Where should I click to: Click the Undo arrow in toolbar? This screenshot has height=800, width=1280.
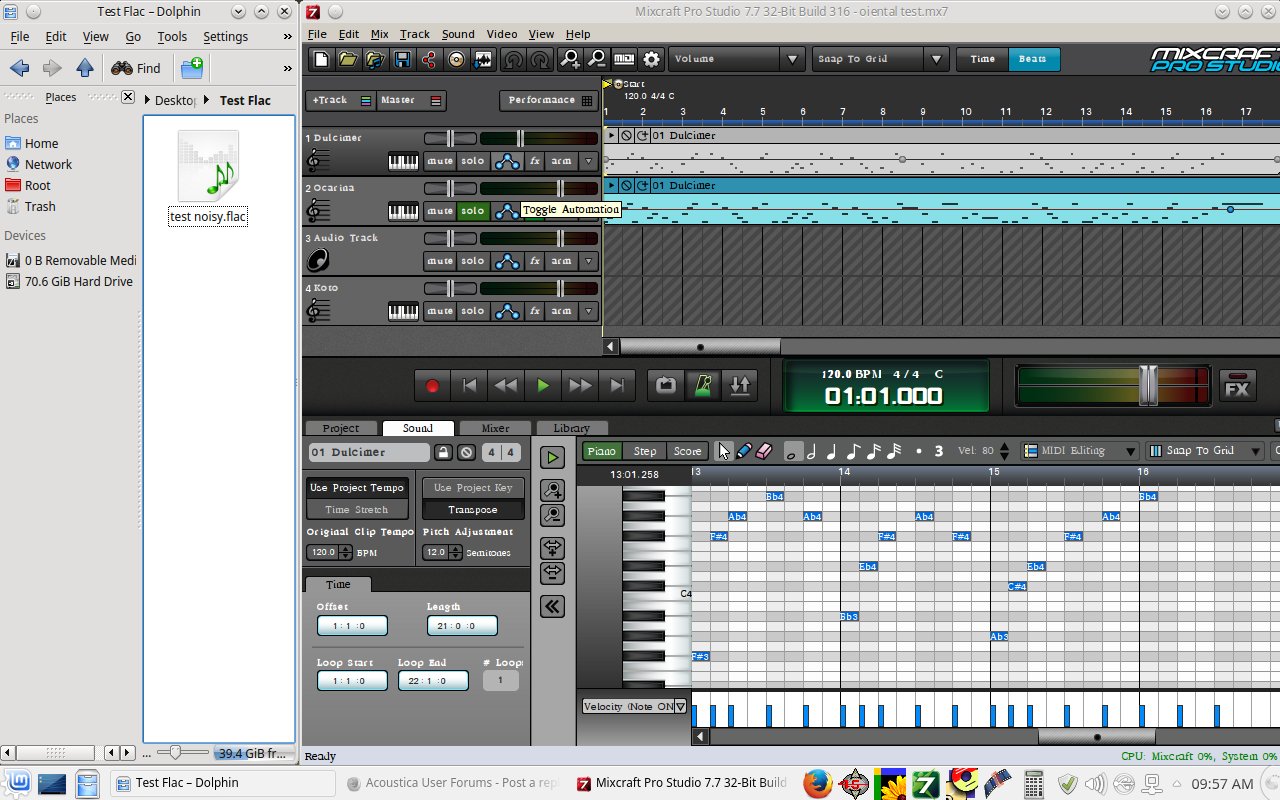(512, 59)
